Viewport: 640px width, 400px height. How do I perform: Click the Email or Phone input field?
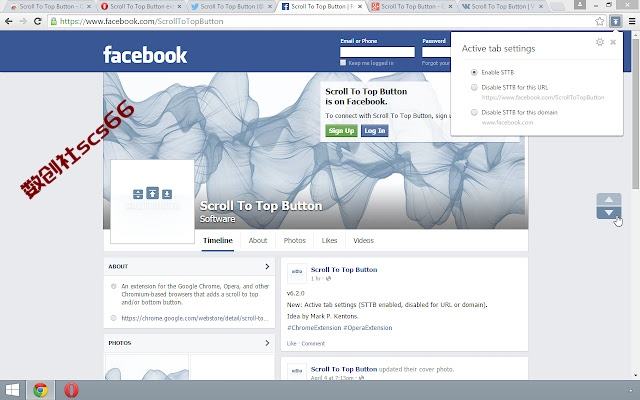(377, 52)
